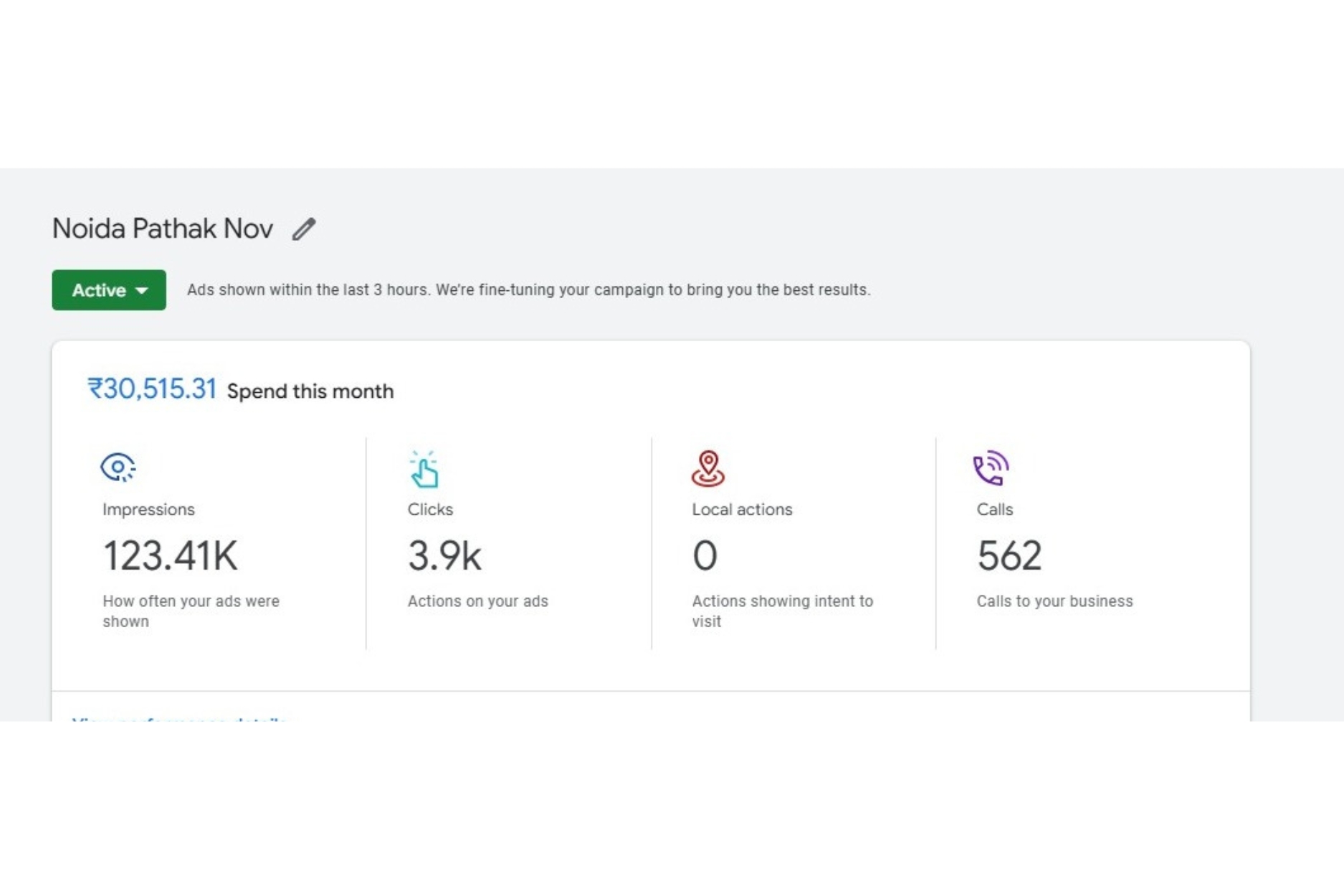Click the pencil icon beside campaign name
Viewport: 1344px width, 896px height.
tap(303, 229)
